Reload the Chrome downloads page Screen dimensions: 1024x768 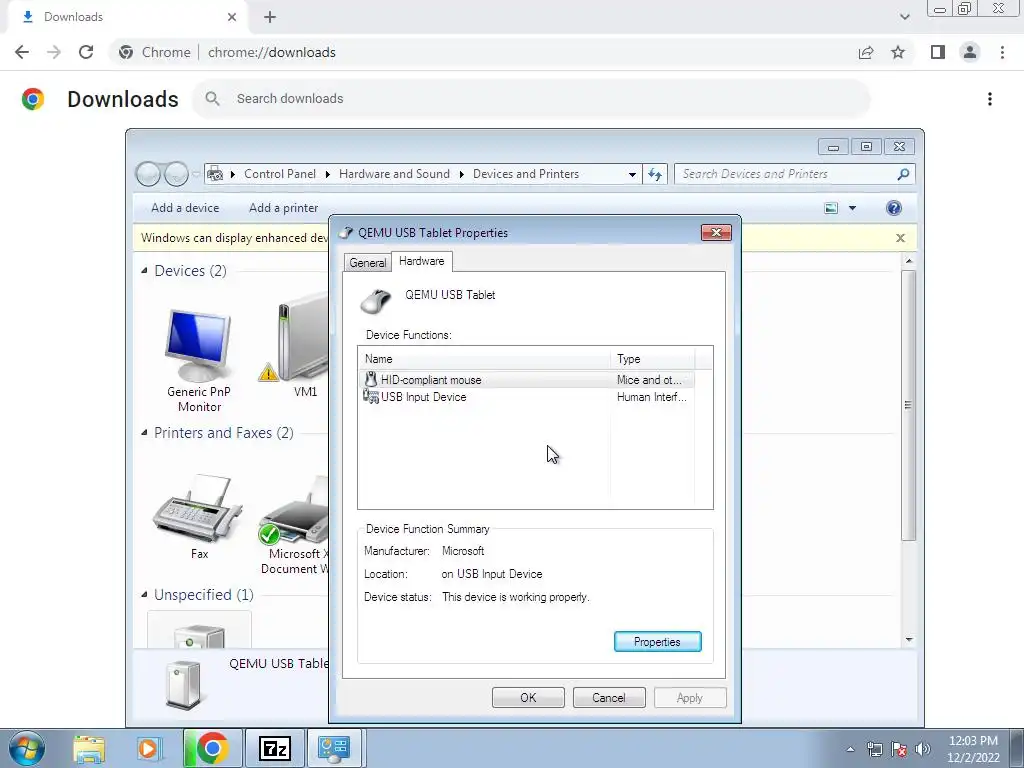point(86,52)
